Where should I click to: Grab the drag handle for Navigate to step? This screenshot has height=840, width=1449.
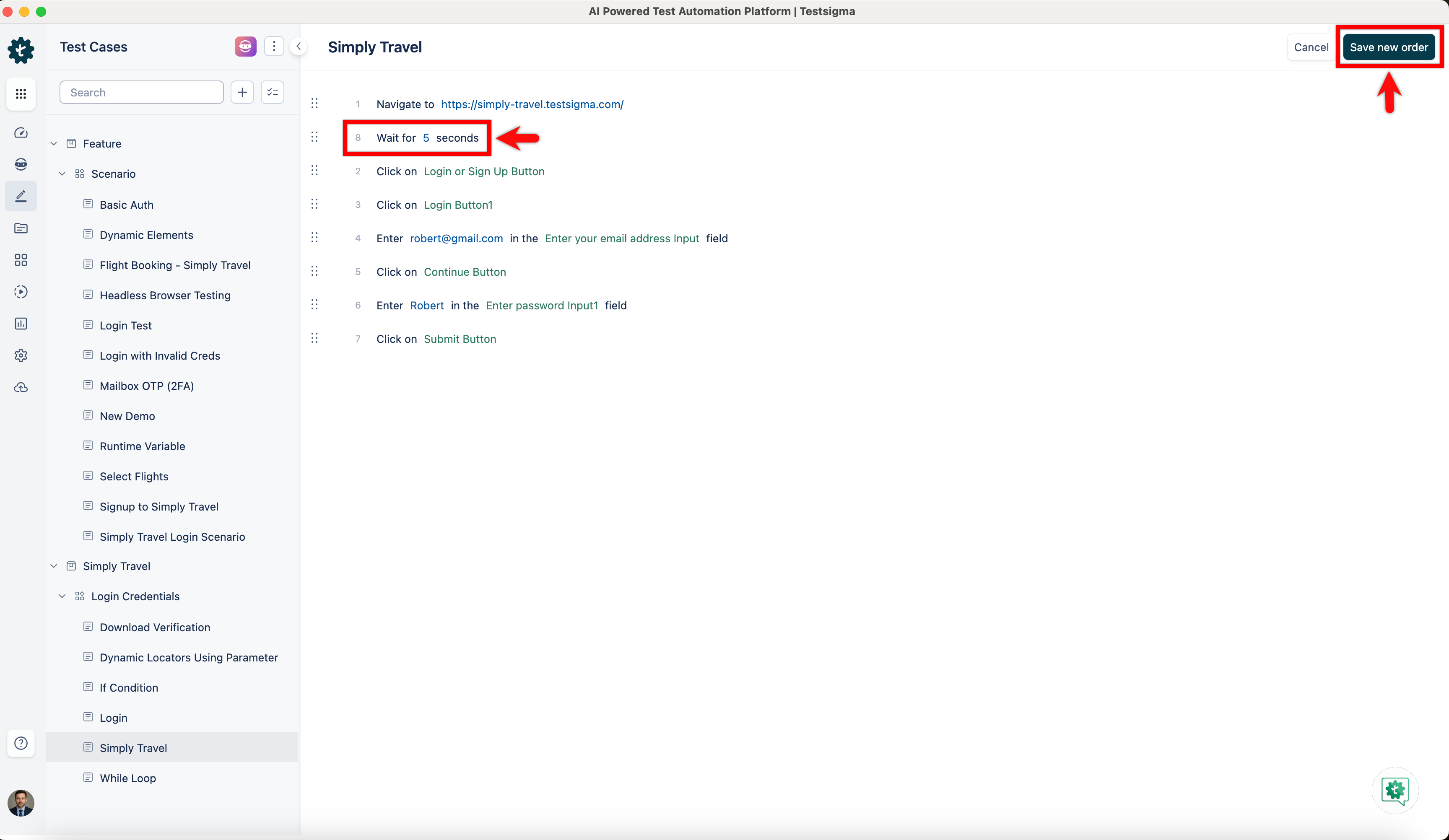click(314, 104)
